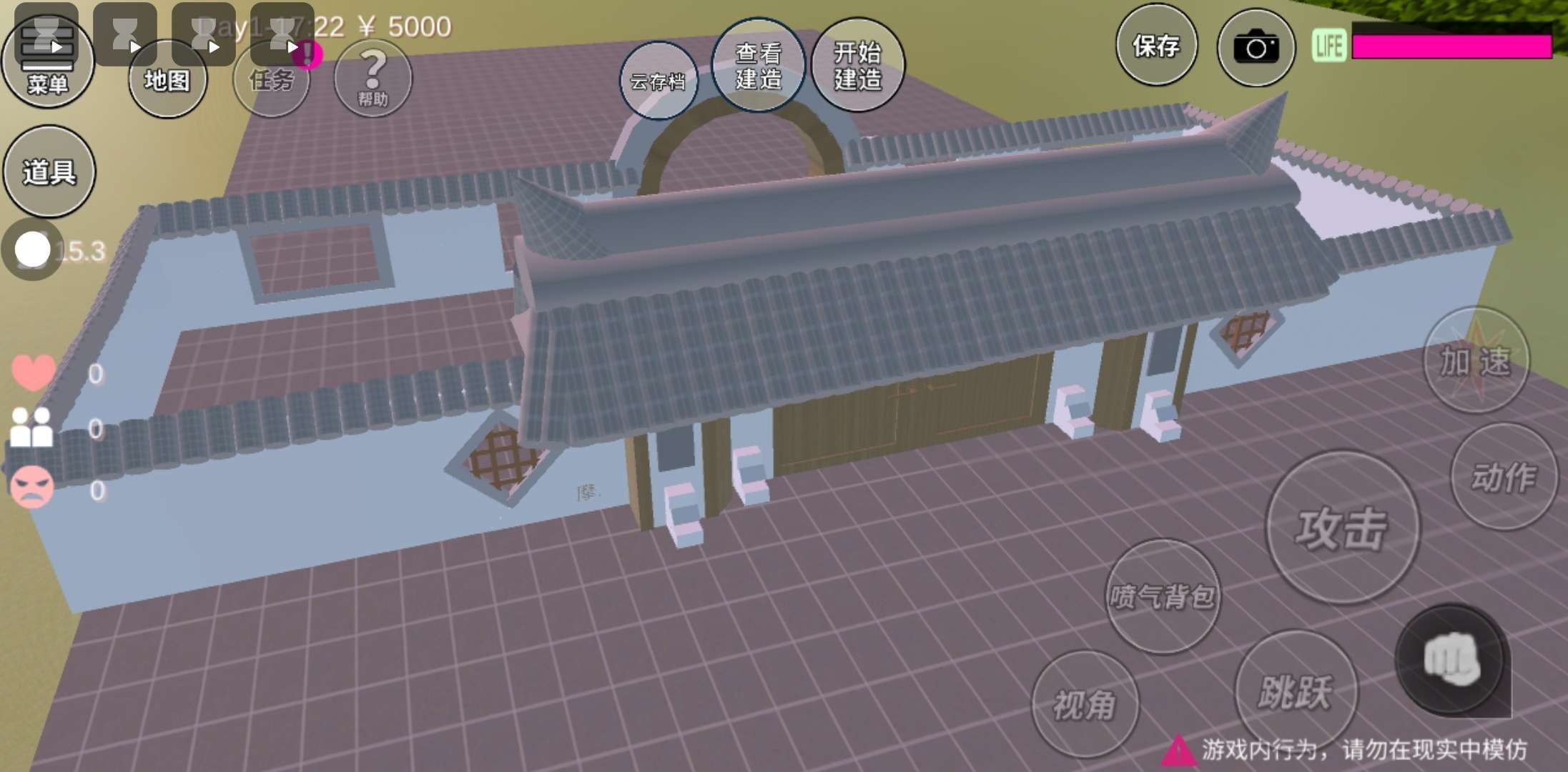1568x772 pixels.
Task: Open the 动作 actions button
Action: pyautogui.click(x=1503, y=477)
